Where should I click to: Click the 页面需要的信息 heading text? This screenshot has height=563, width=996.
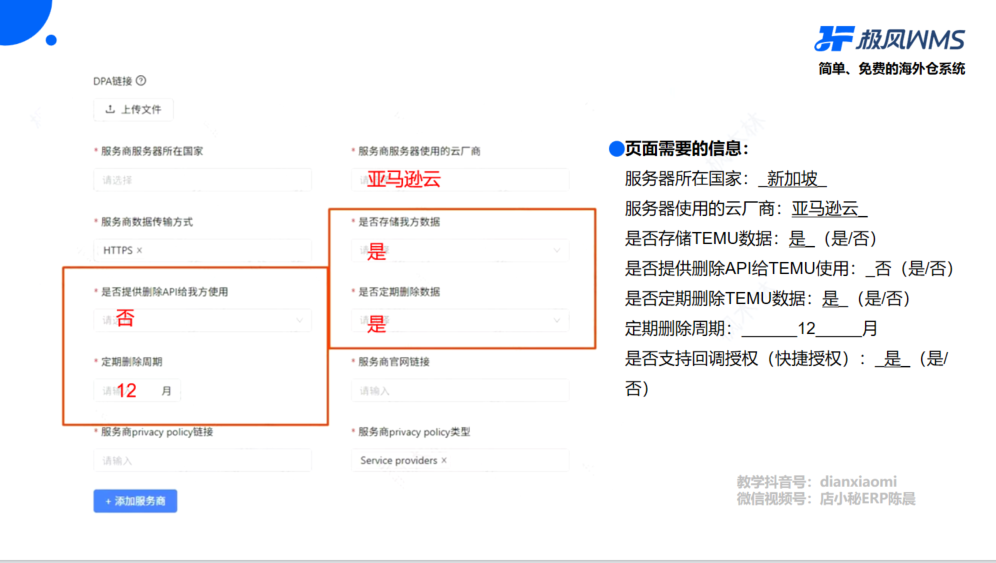[686, 149]
